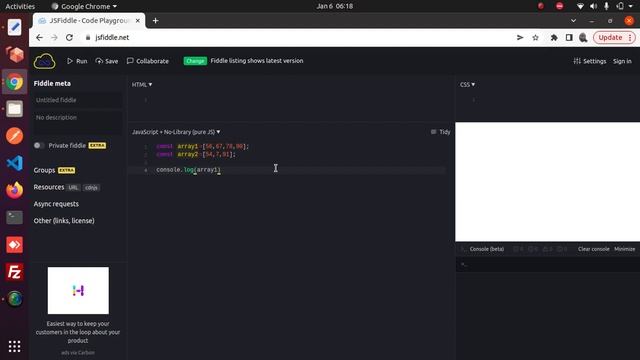Open the ad text about customers
Viewport: 640px width, 360px height.
pos(78,332)
